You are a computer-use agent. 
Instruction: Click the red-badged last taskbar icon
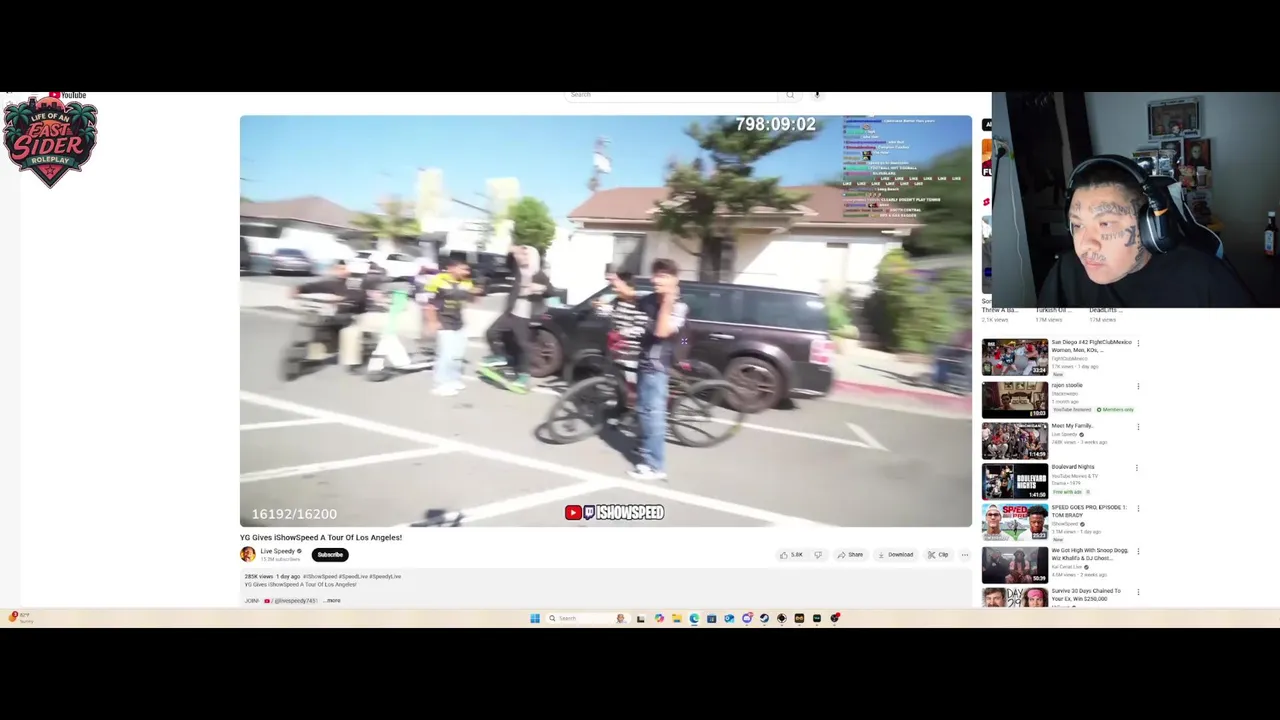[835, 618]
